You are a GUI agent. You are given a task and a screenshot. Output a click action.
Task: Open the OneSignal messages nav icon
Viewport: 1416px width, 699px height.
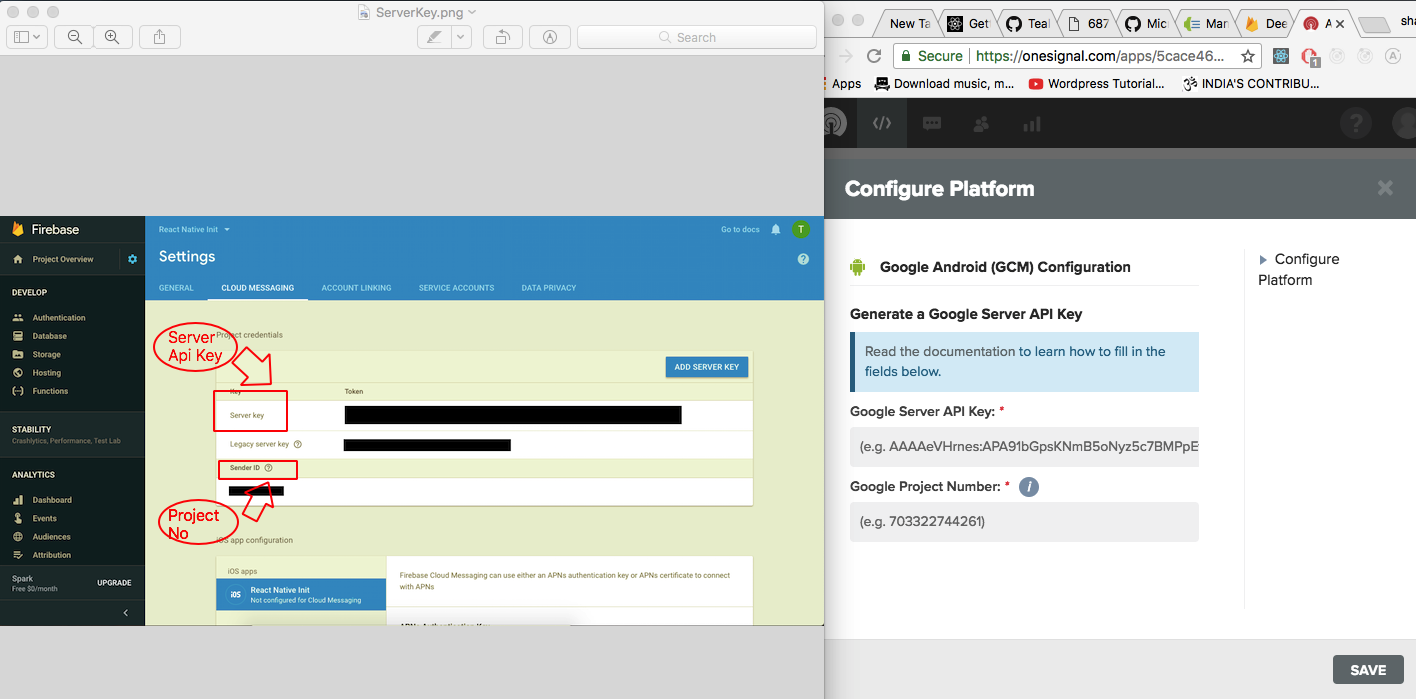[x=931, y=124]
